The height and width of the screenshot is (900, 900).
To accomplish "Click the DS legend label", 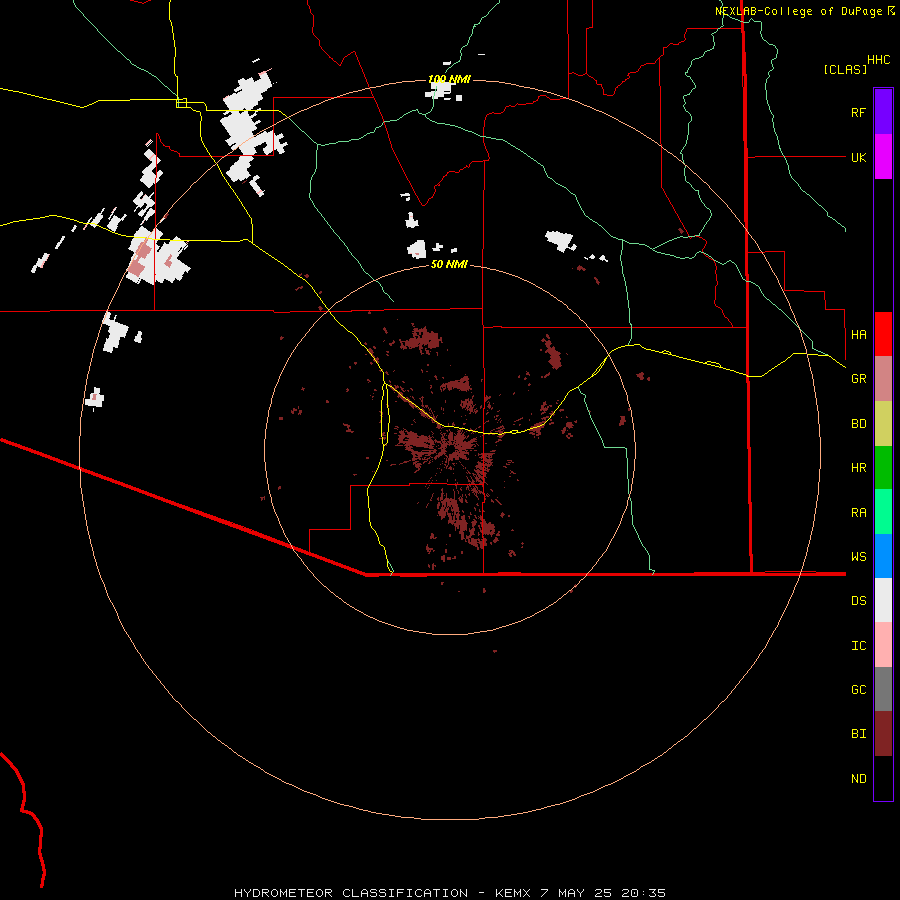I will coord(858,601).
